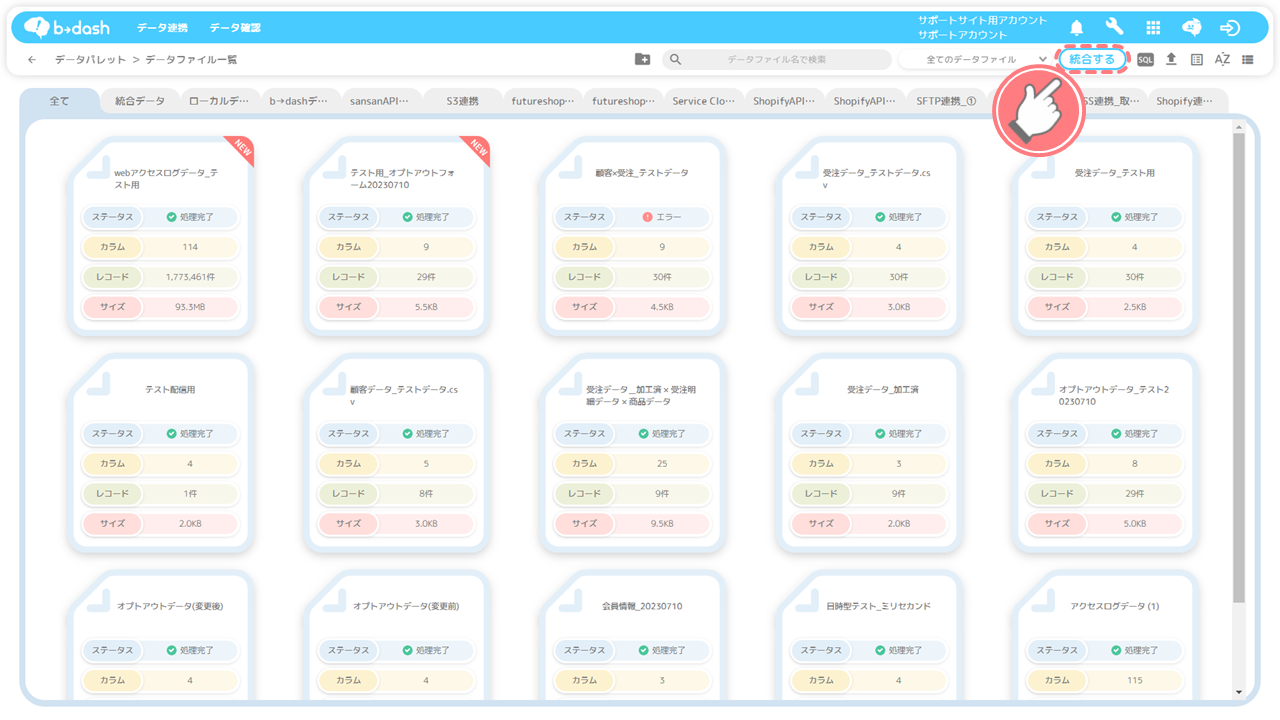
Task: Click column count 114
Action: (190, 247)
